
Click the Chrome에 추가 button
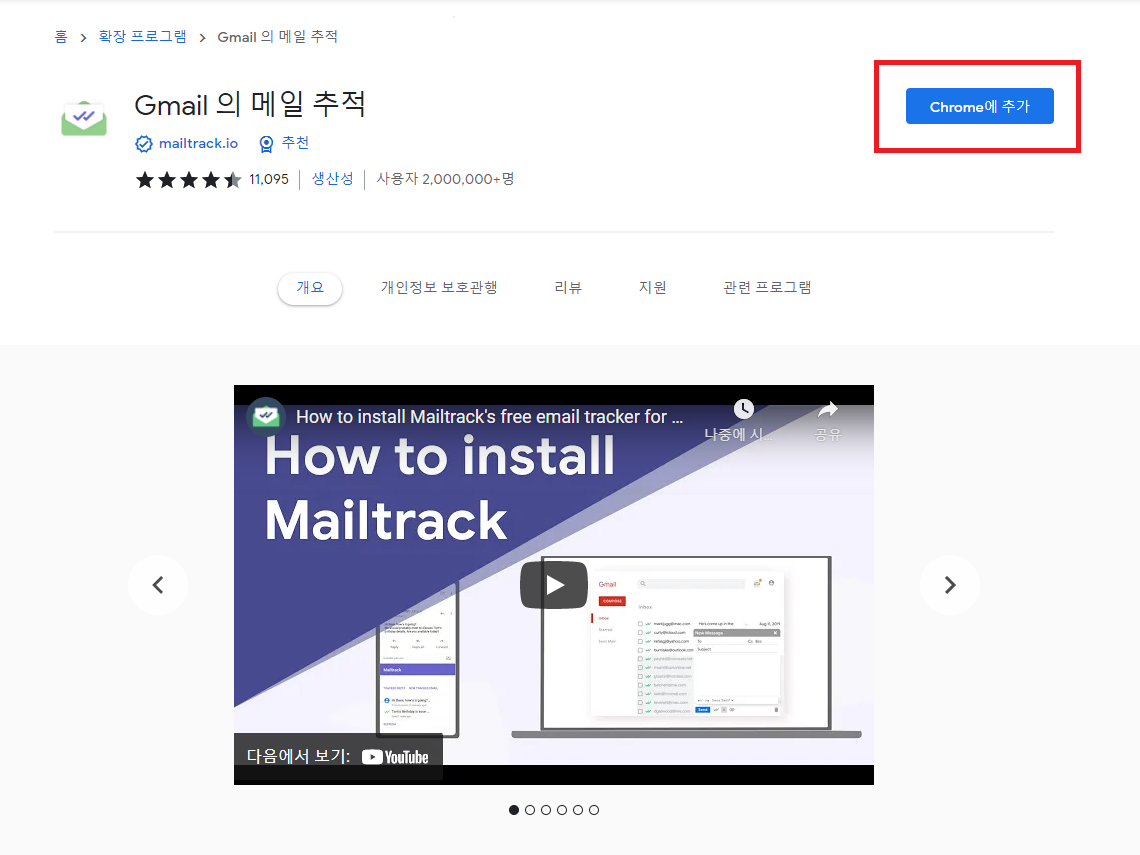[979, 106]
